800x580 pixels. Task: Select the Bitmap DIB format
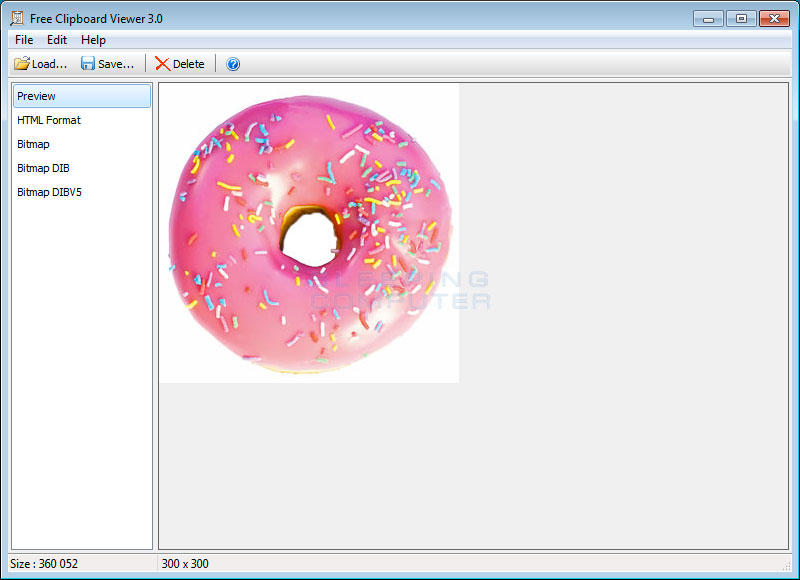click(x=43, y=168)
